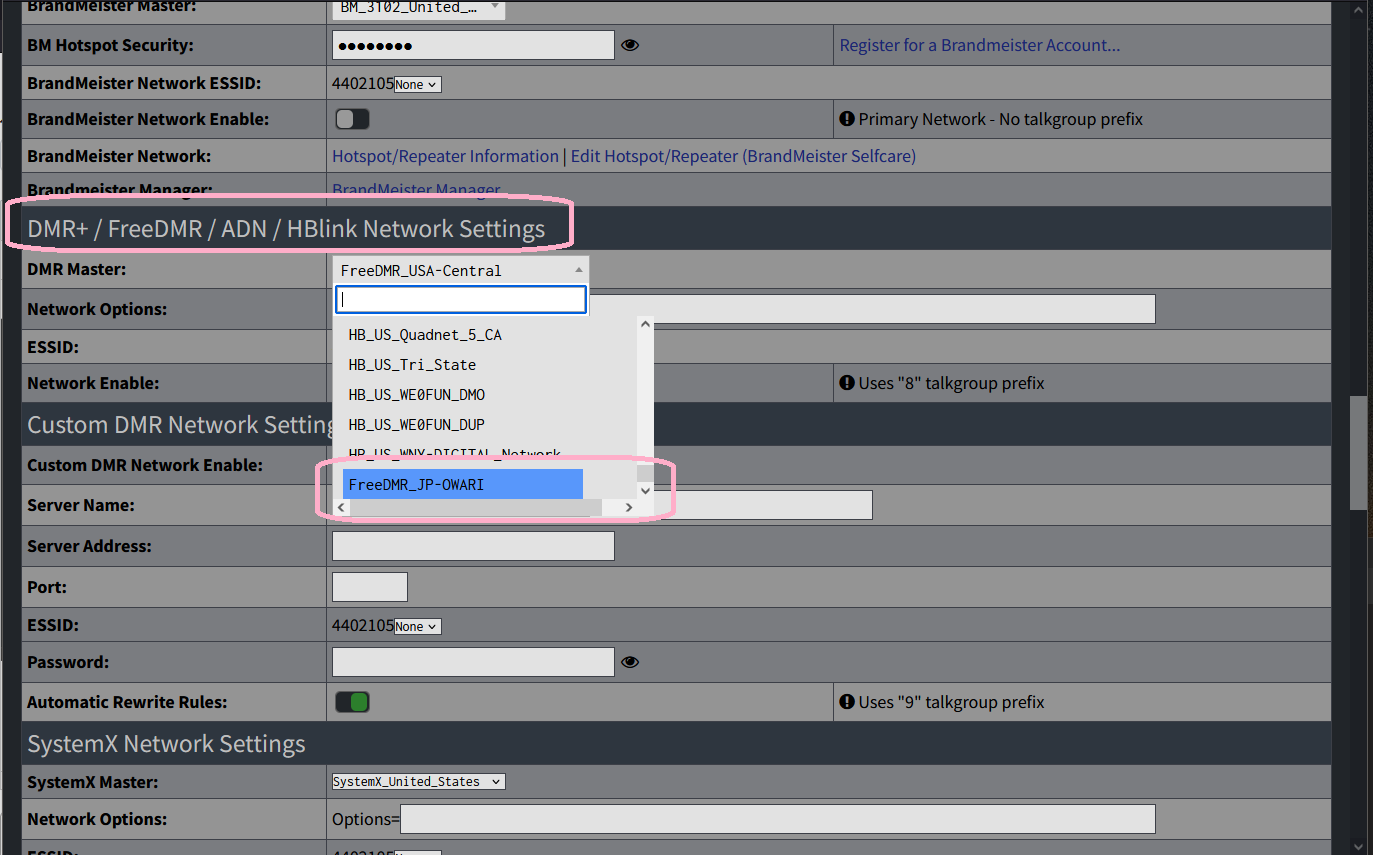Open Edit Hotspot/Repeater (BrandMeister Selfcare) link
The image size is (1373, 855).
point(743,156)
